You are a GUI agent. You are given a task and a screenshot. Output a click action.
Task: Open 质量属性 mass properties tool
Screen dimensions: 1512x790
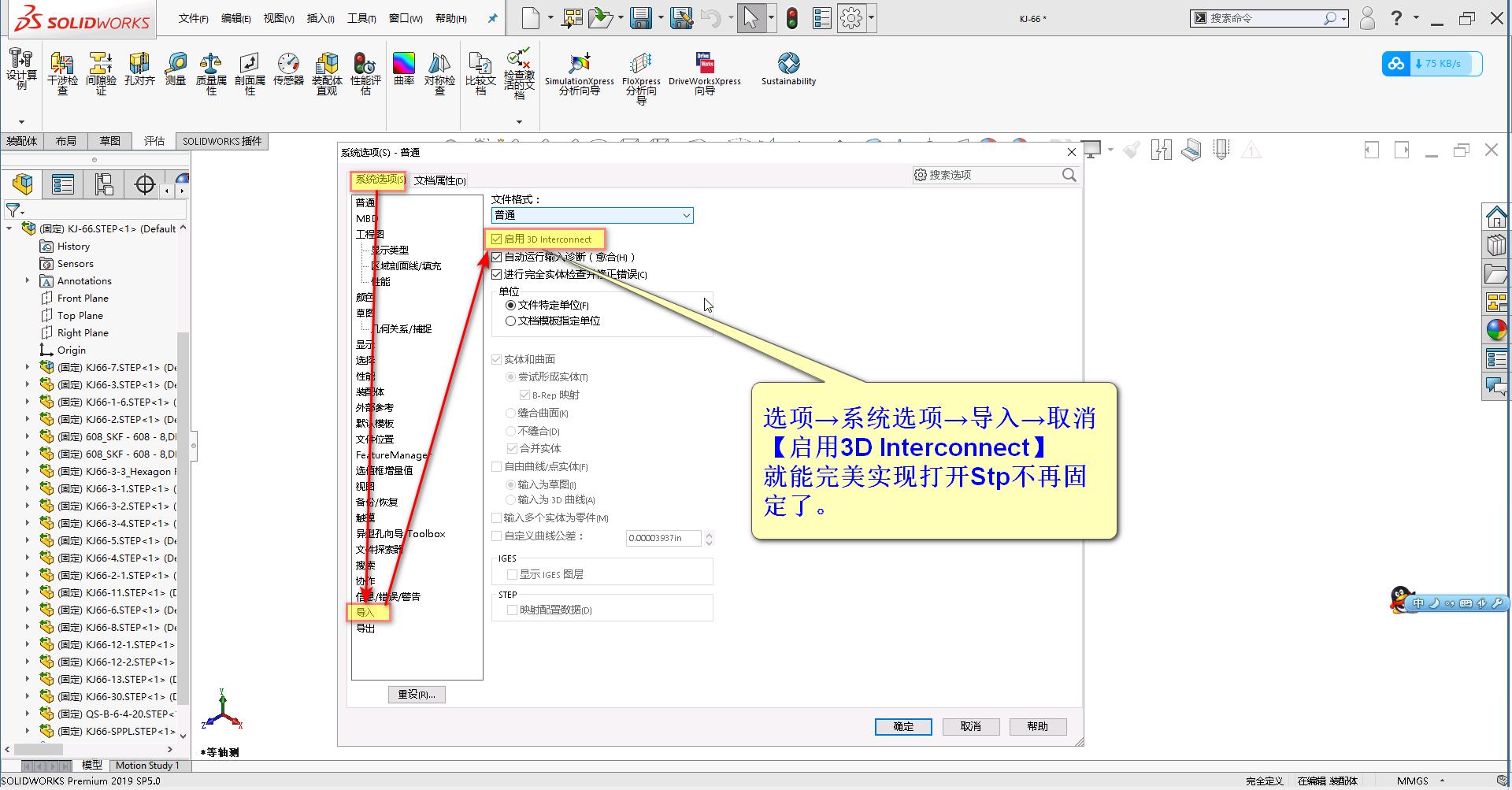tap(211, 71)
